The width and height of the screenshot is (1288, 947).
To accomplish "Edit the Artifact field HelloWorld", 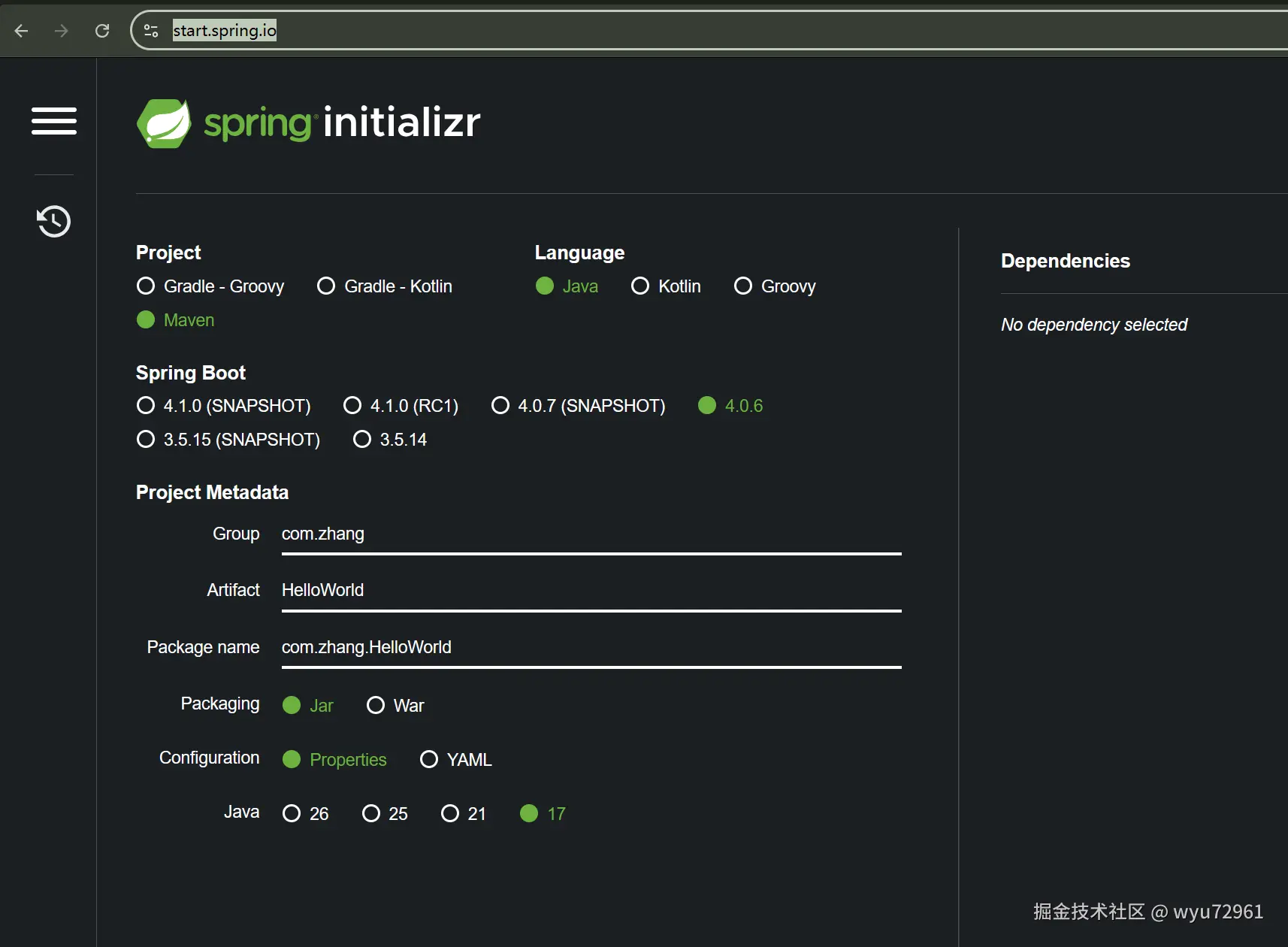I will click(x=591, y=591).
